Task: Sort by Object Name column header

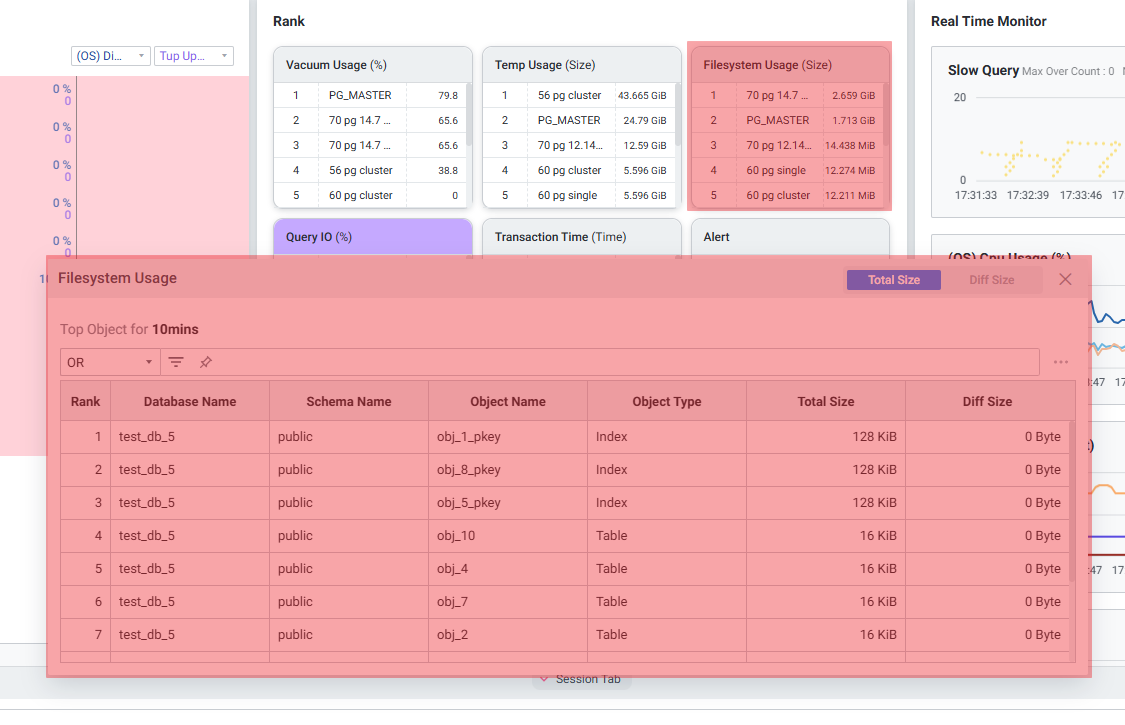Action: (507, 401)
